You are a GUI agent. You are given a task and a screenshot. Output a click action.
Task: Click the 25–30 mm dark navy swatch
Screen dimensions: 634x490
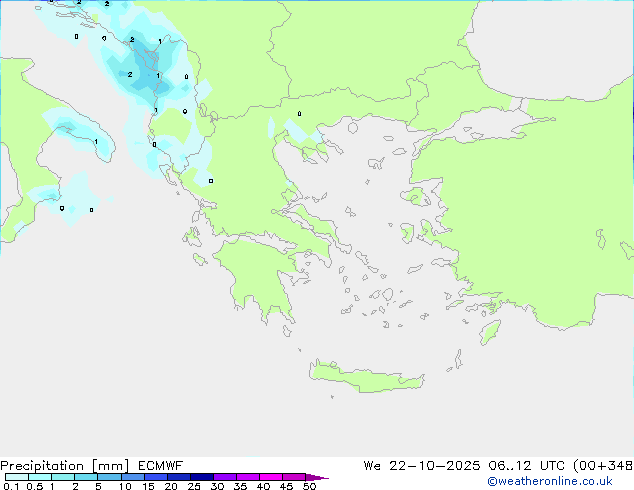(202, 477)
